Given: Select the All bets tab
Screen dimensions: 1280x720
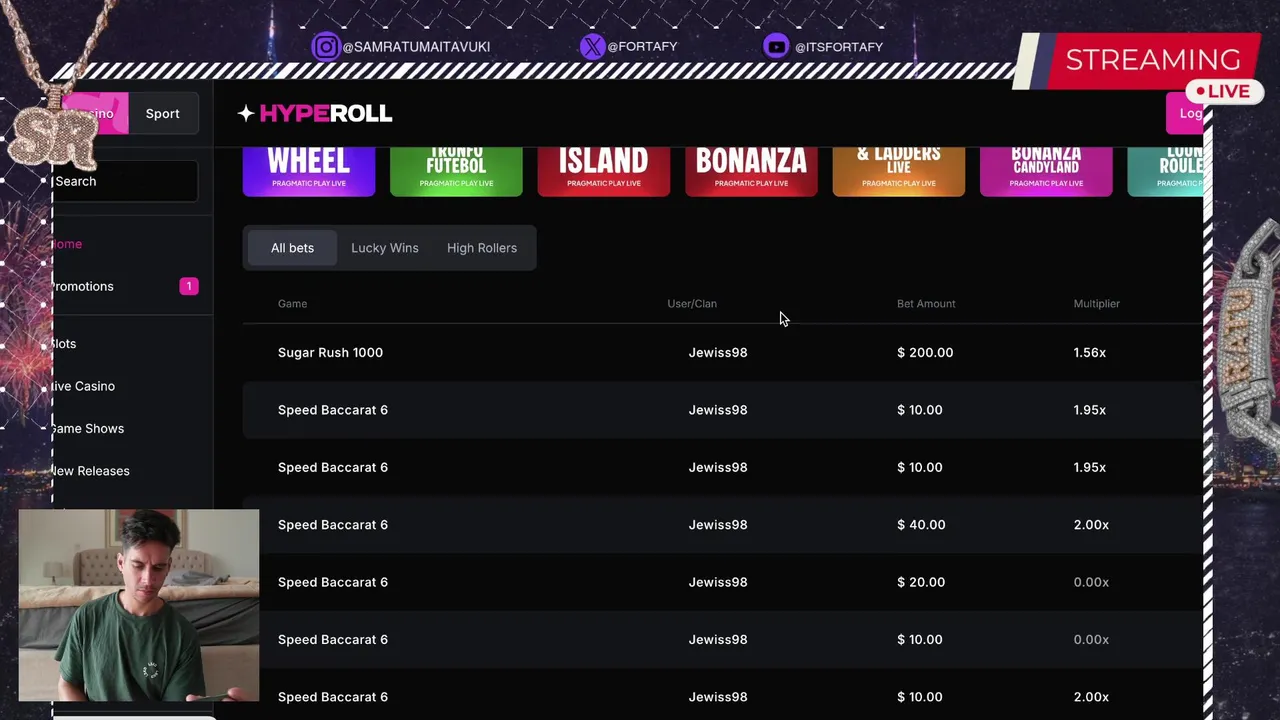Looking at the screenshot, I should tap(292, 248).
